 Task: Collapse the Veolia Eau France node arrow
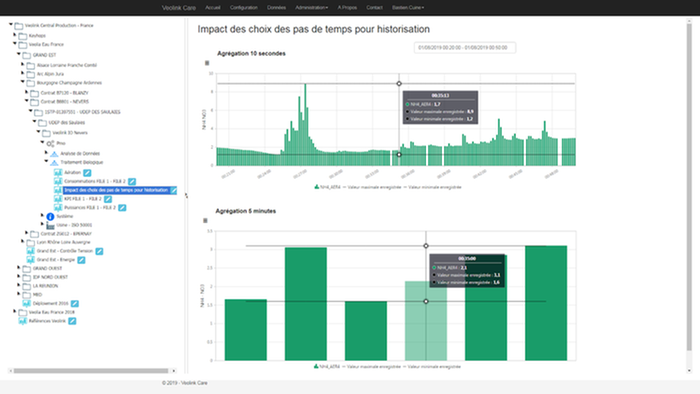coord(15,43)
